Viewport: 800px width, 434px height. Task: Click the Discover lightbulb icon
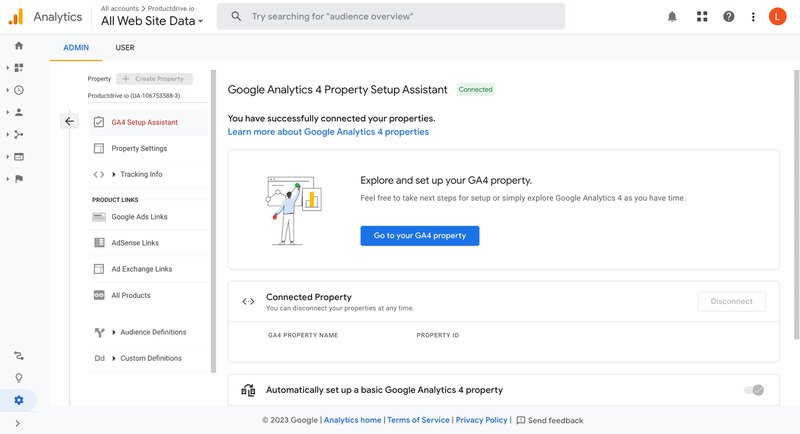click(x=18, y=378)
